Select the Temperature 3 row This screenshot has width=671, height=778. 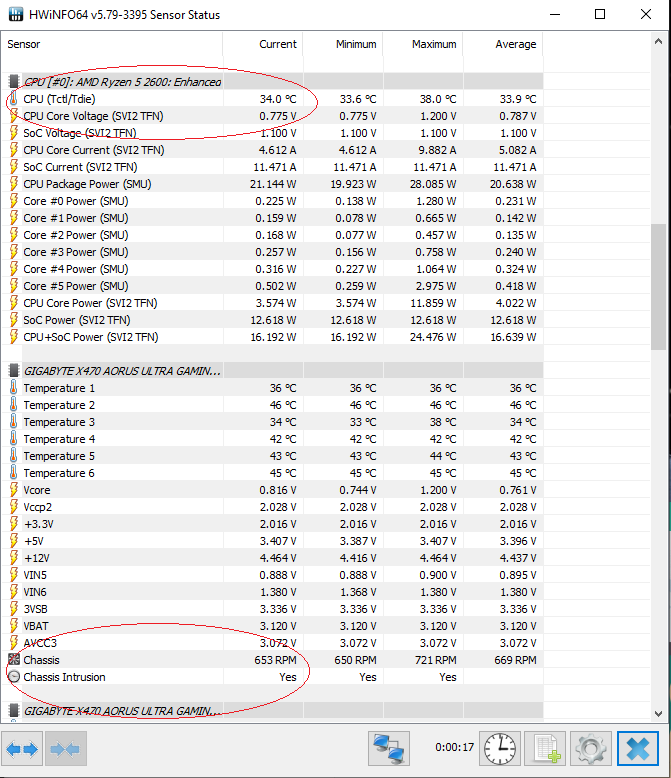click(x=272, y=422)
